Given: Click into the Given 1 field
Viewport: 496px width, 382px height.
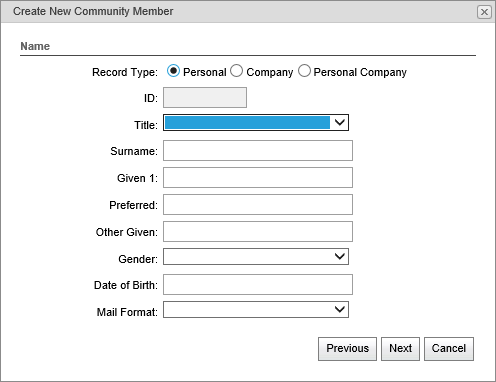Looking at the screenshot, I should tap(258, 178).
